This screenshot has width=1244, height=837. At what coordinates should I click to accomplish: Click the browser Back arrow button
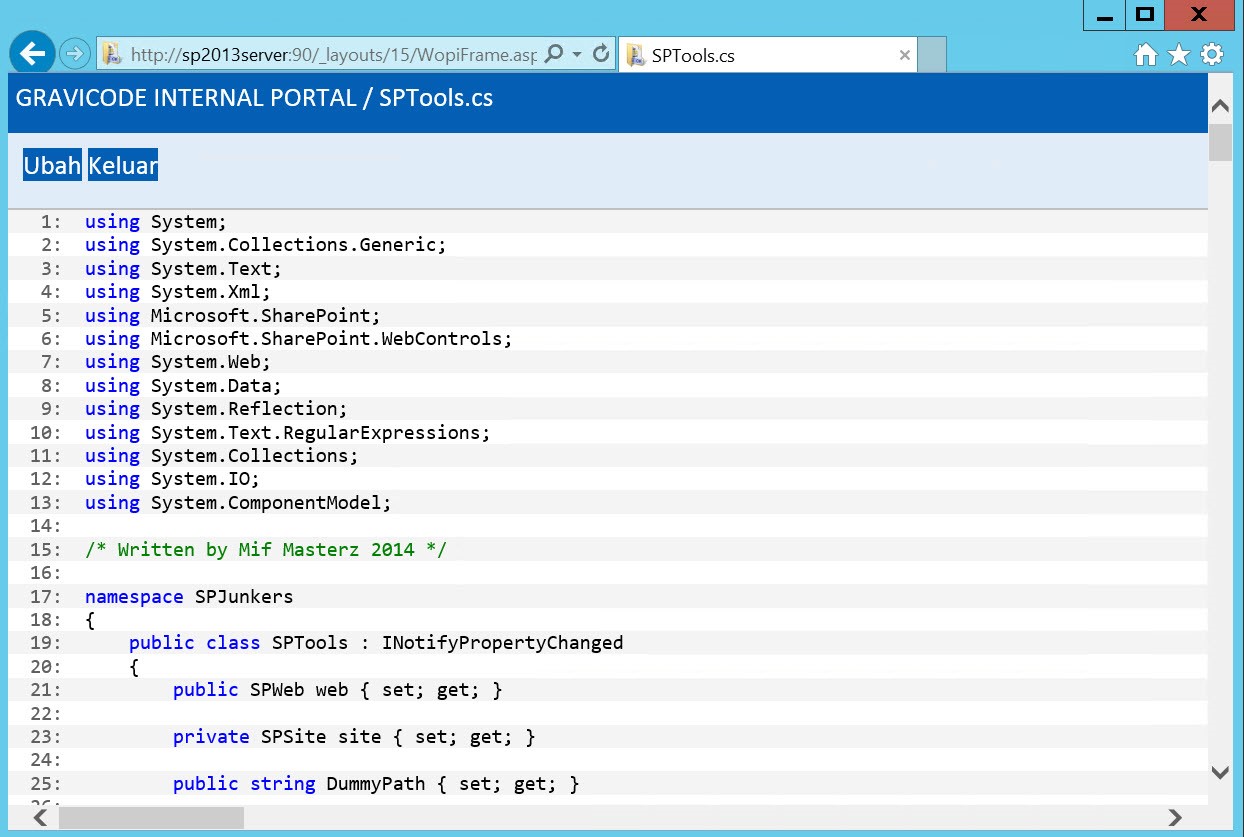pyautogui.click(x=32, y=53)
